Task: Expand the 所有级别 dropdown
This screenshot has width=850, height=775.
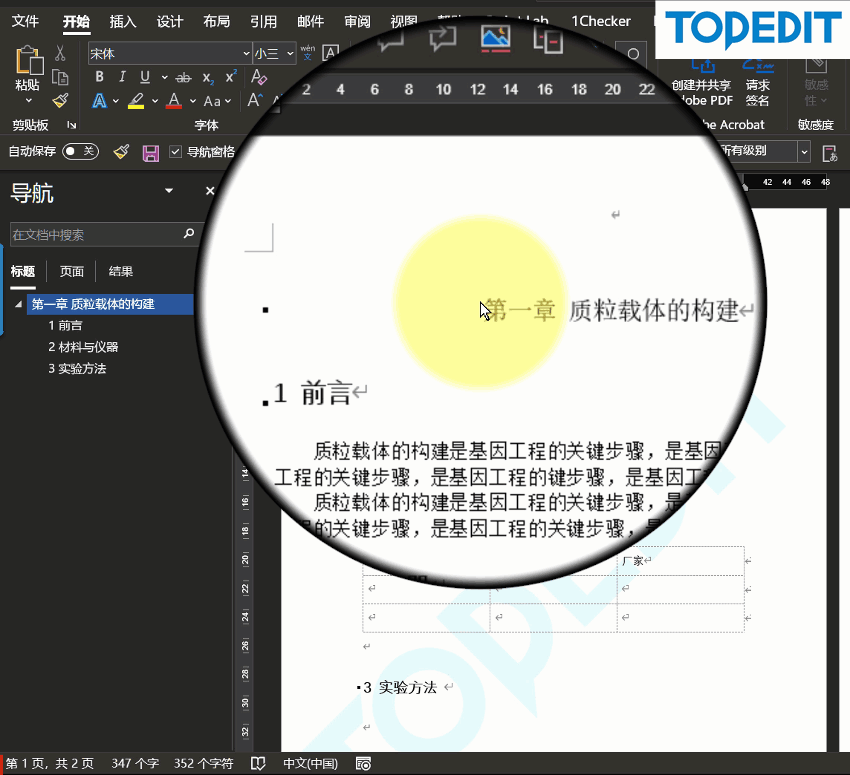Action: coord(804,152)
